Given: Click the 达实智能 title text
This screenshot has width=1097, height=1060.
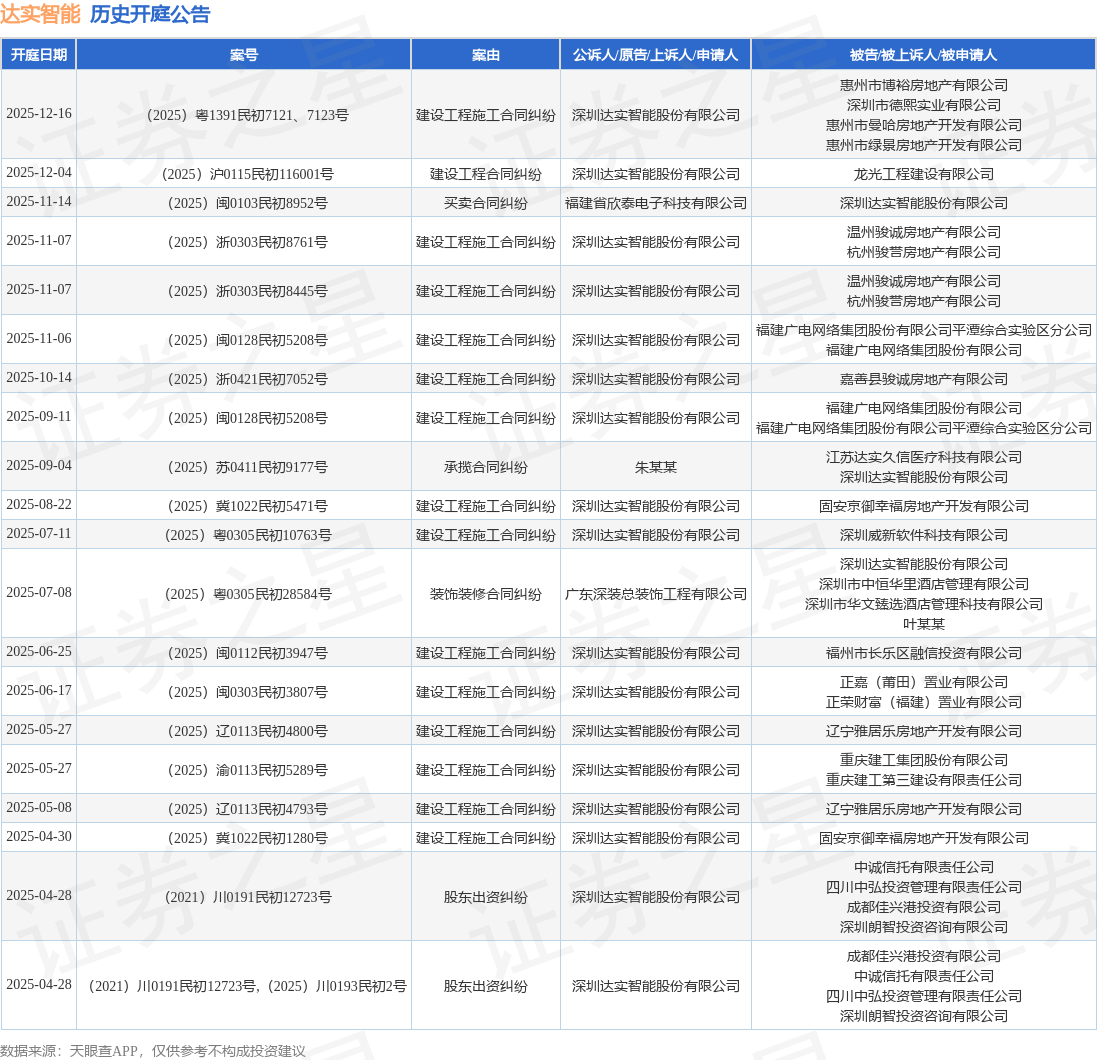Looking at the screenshot, I should pyautogui.click(x=41, y=13).
